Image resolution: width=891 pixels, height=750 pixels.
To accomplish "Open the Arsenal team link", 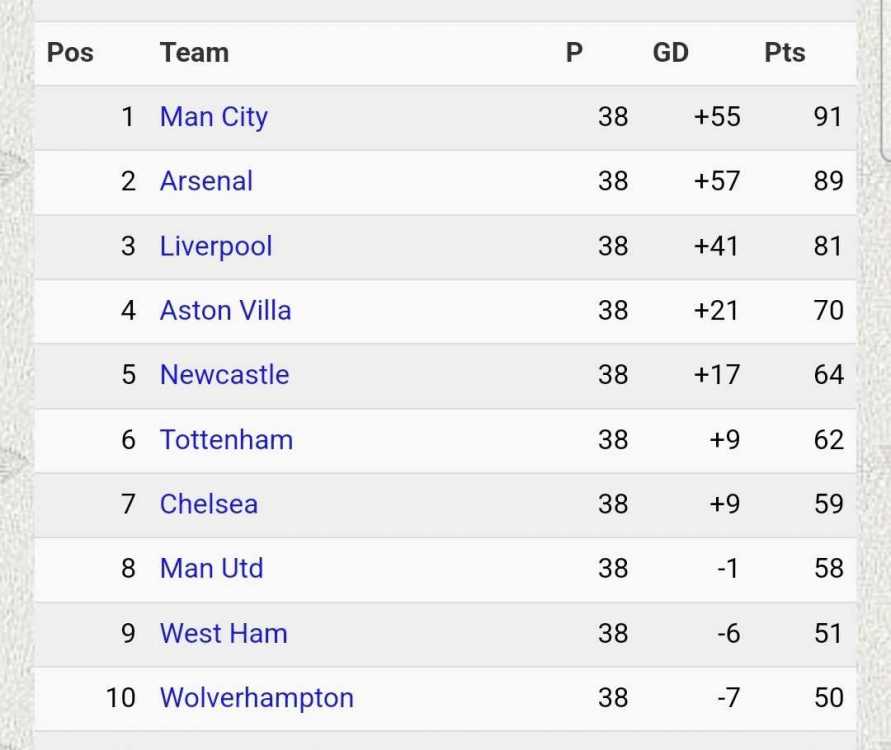I will tap(206, 181).
